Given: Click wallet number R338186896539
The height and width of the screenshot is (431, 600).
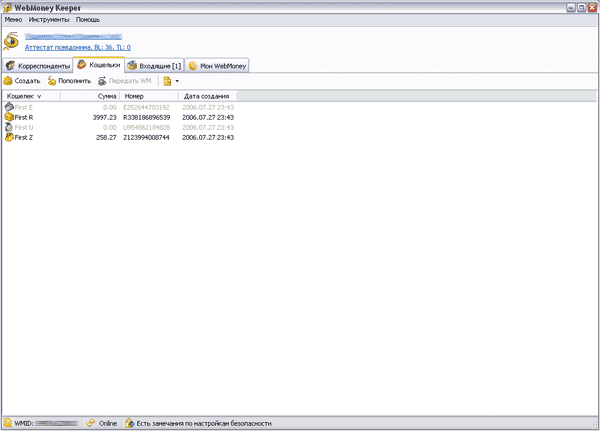Looking at the screenshot, I should tap(147, 118).
